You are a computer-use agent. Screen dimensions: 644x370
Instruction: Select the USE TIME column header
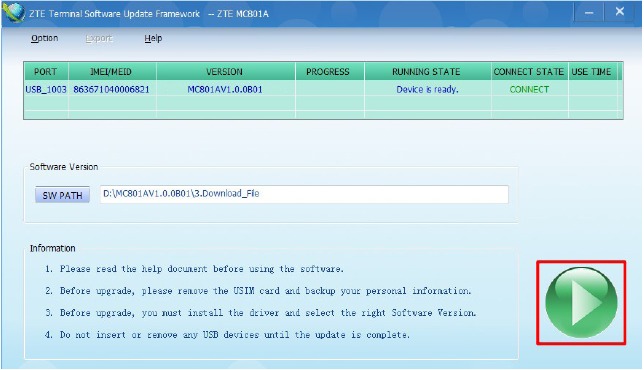pyautogui.click(x=593, y=71)
